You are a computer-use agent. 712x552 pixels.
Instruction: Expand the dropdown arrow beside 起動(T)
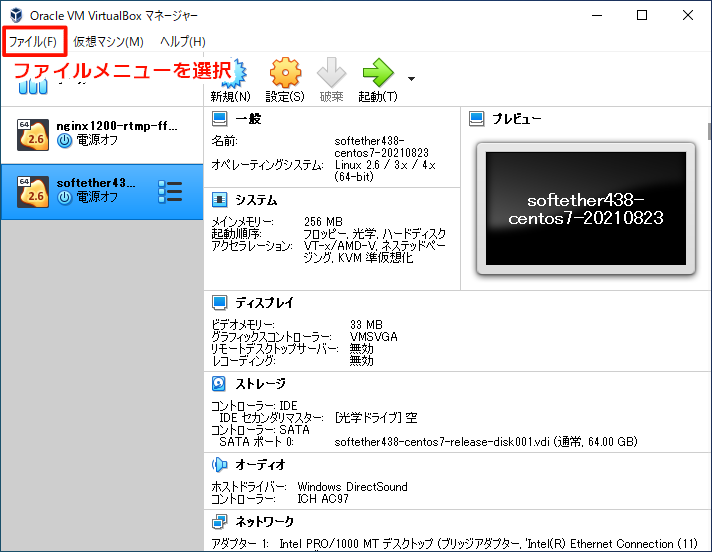coord(411,79)
